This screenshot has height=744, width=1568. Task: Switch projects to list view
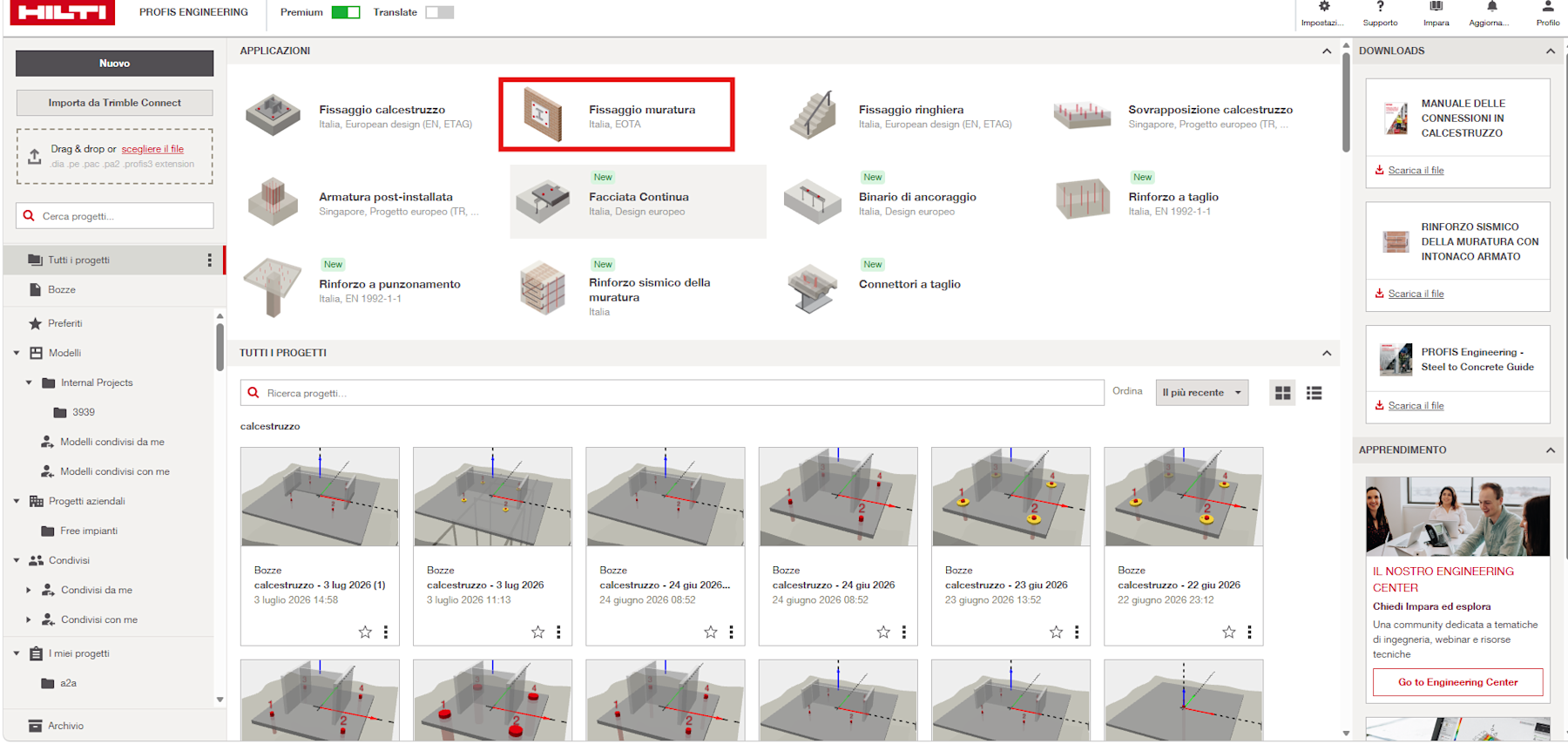pyautogui.click(x=1314, y=393)
